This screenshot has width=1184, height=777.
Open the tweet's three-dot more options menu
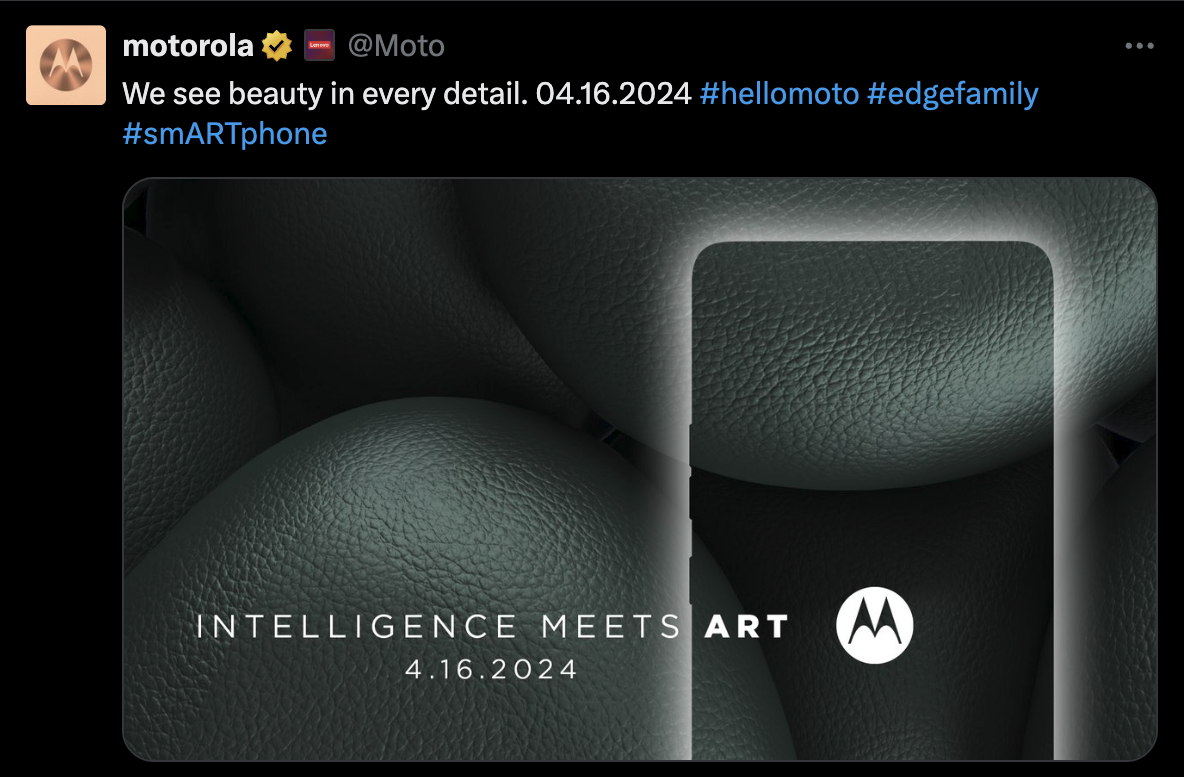coord(1139,46)
